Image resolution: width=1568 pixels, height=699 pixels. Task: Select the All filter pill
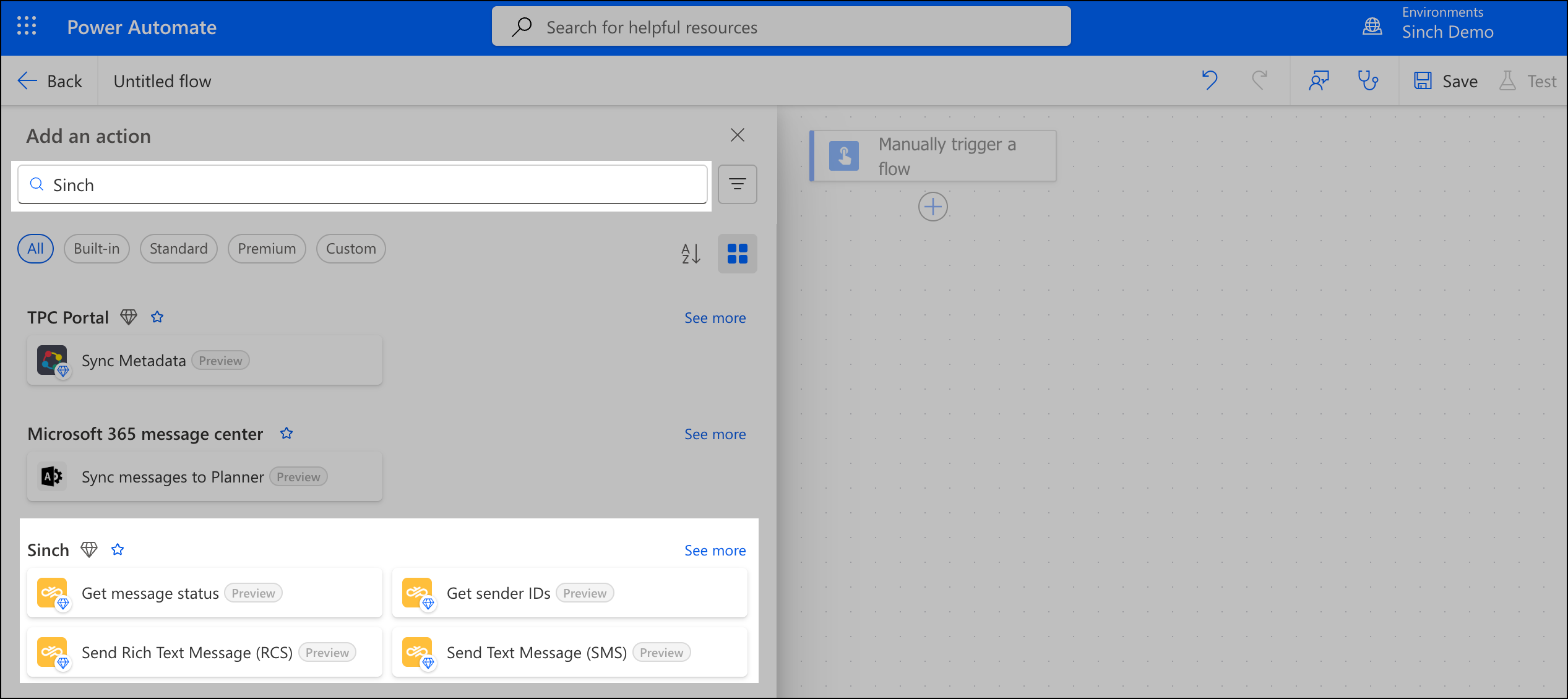pos(35,249)
